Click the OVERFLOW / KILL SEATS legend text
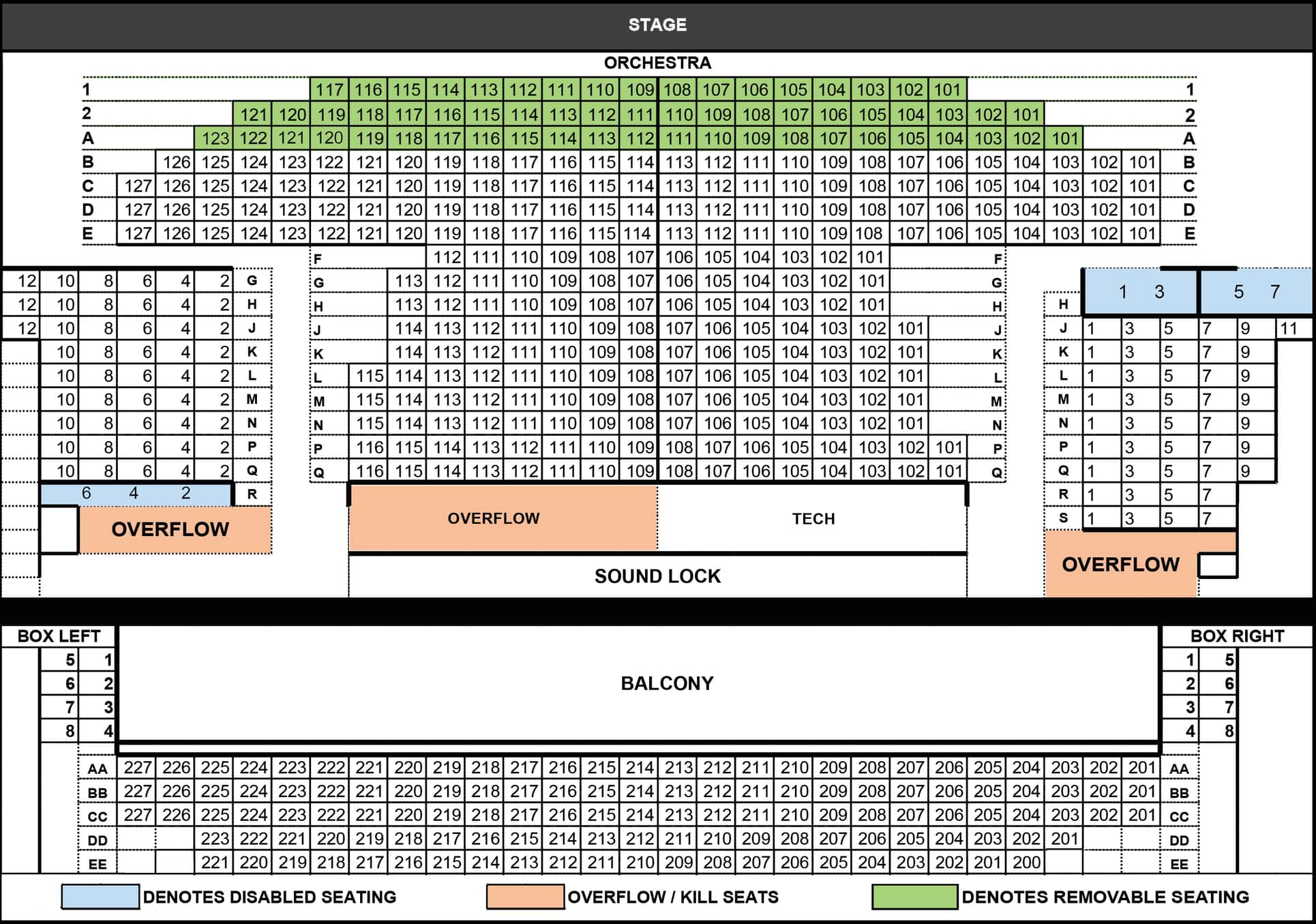 (673, 897)
